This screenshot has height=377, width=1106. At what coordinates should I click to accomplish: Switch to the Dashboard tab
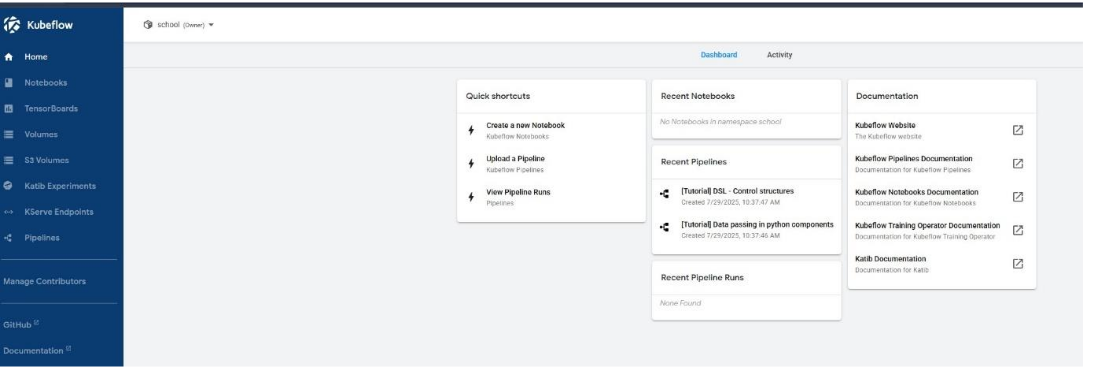point(719,55)
